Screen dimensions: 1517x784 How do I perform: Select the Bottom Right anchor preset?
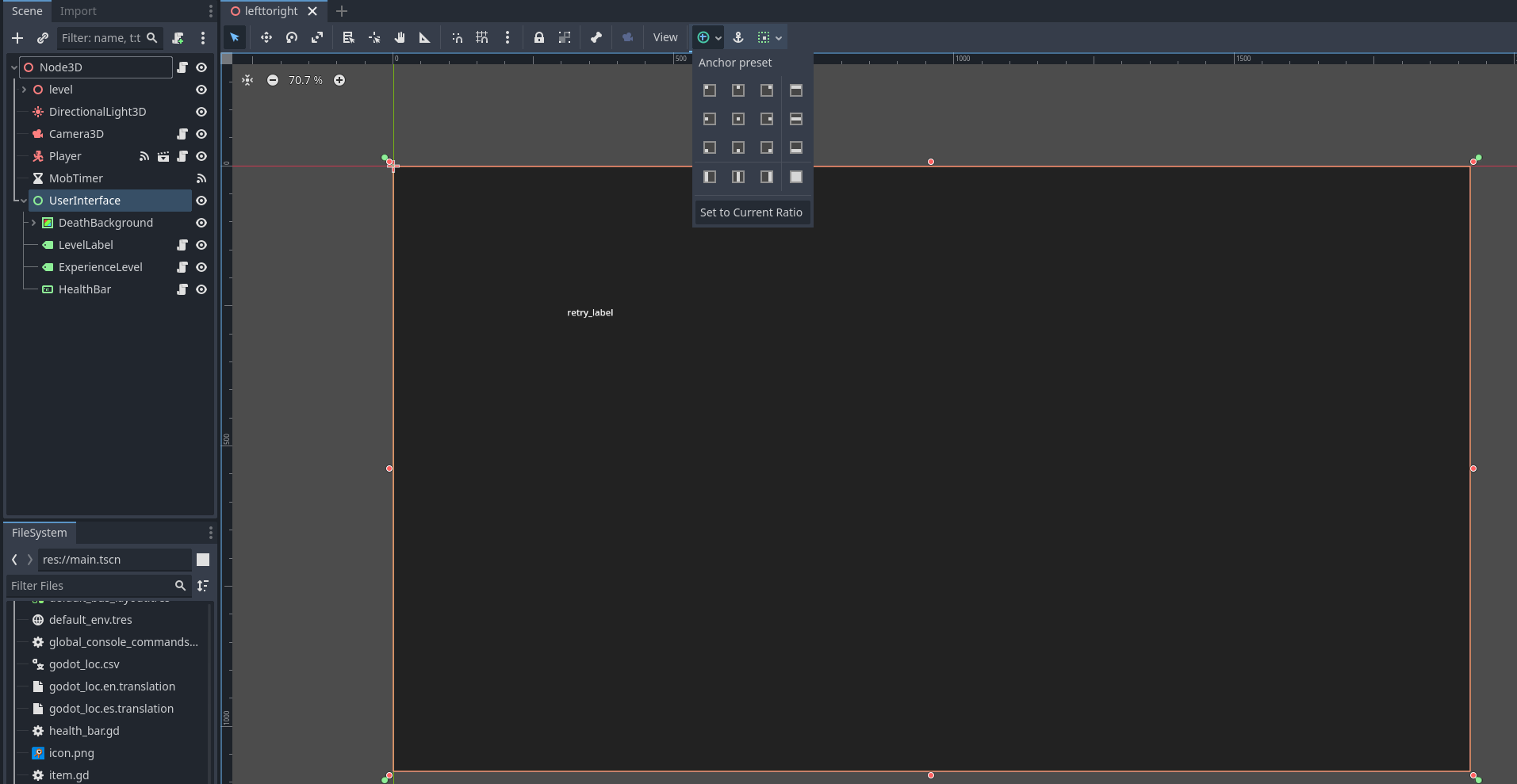click(x=767, y=147)
